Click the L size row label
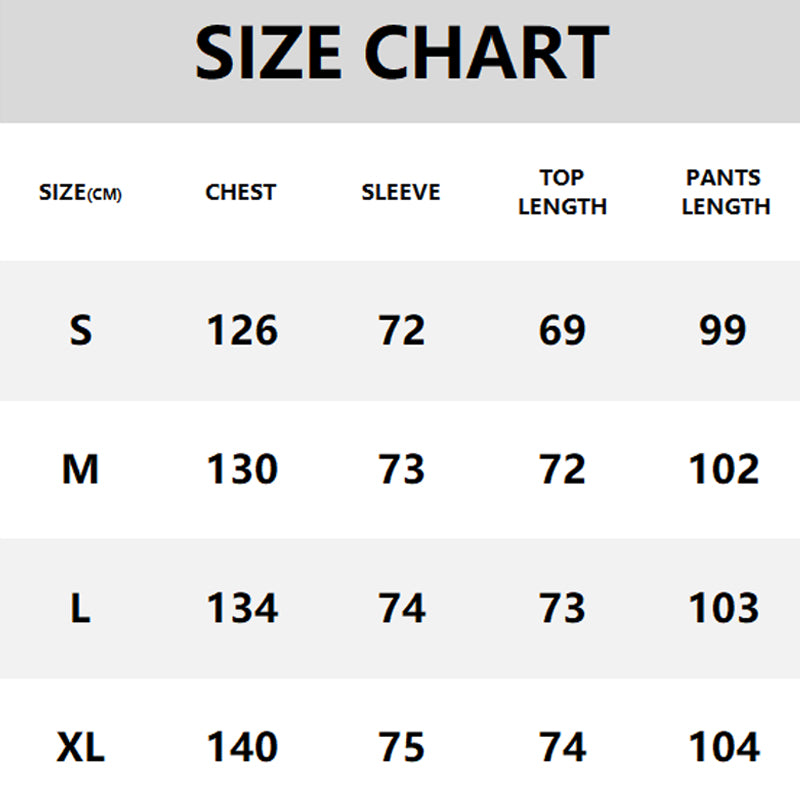 pos(81,608)
